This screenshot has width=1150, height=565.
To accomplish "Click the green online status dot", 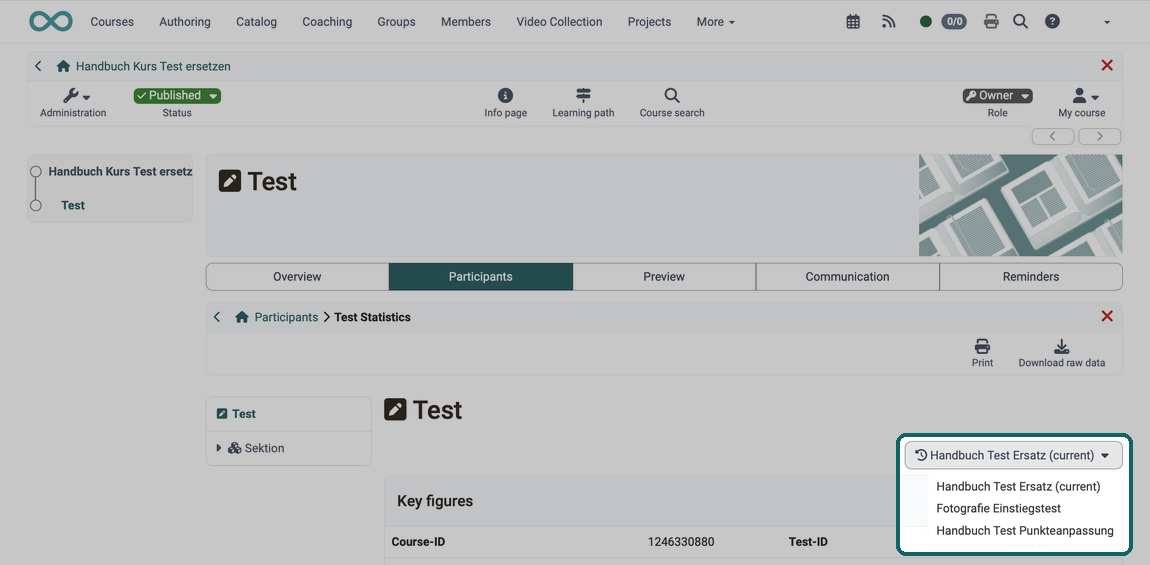I will pyautogui.click(x=926, y=22).
